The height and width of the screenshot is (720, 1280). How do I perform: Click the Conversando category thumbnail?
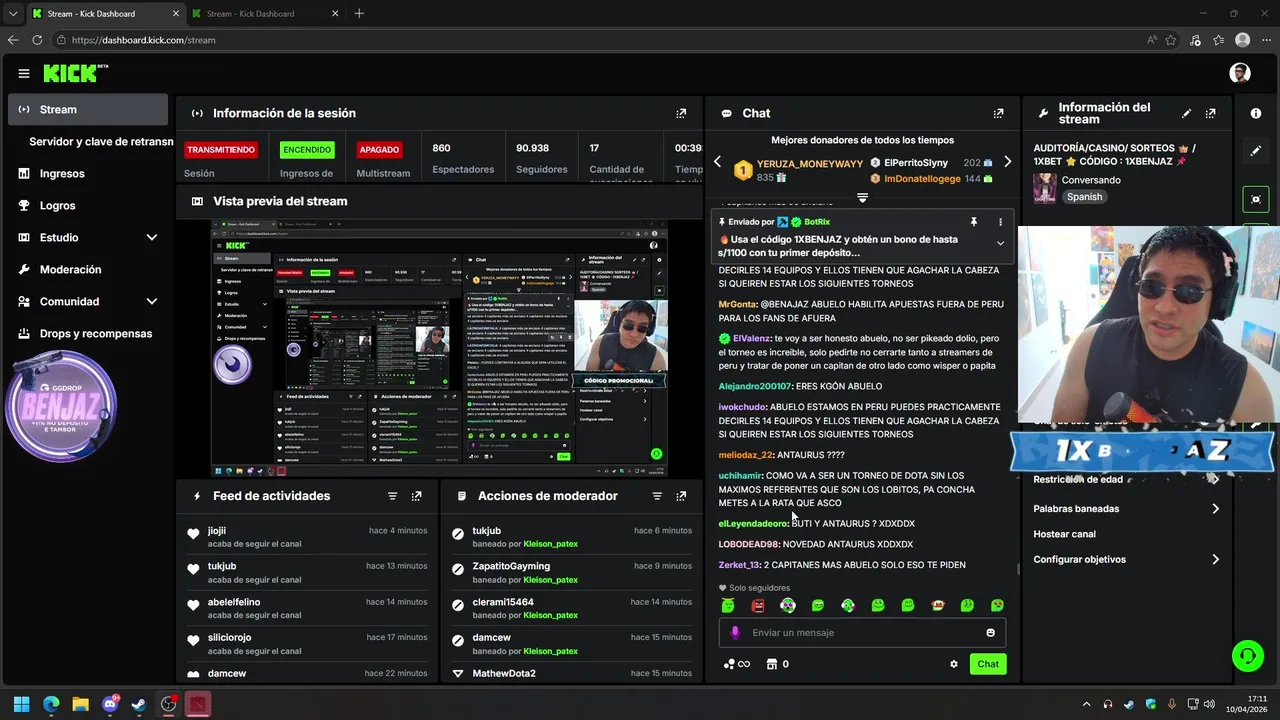(x=1045, y=188)
